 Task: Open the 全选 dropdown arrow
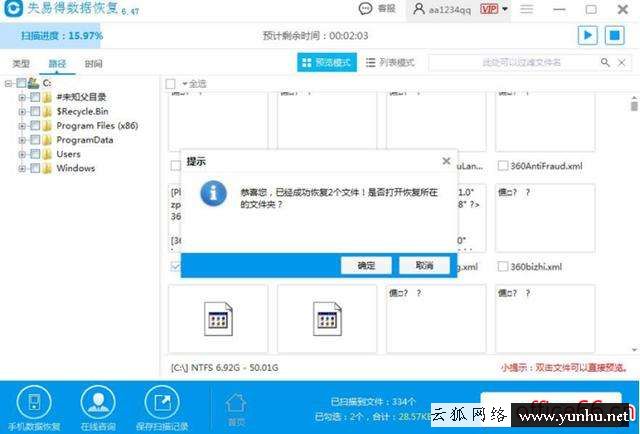[x=184, y=84]
